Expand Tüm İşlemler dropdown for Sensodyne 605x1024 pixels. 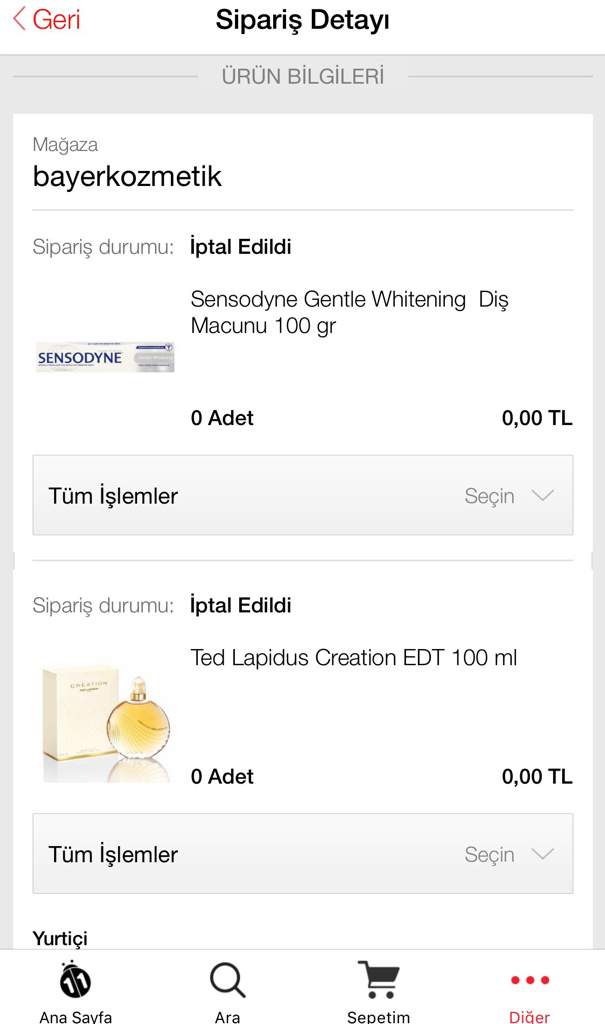(x=303, y=495)
